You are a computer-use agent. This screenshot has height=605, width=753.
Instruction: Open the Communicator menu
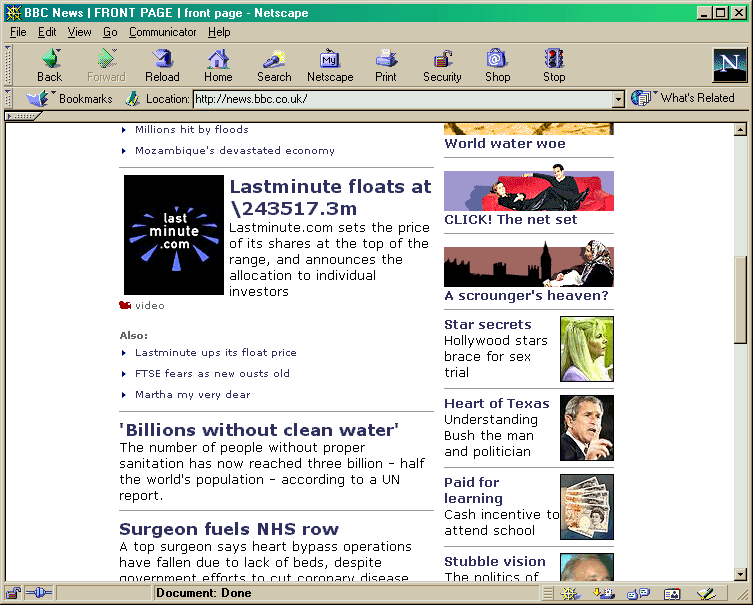click(x=162, y=32)
